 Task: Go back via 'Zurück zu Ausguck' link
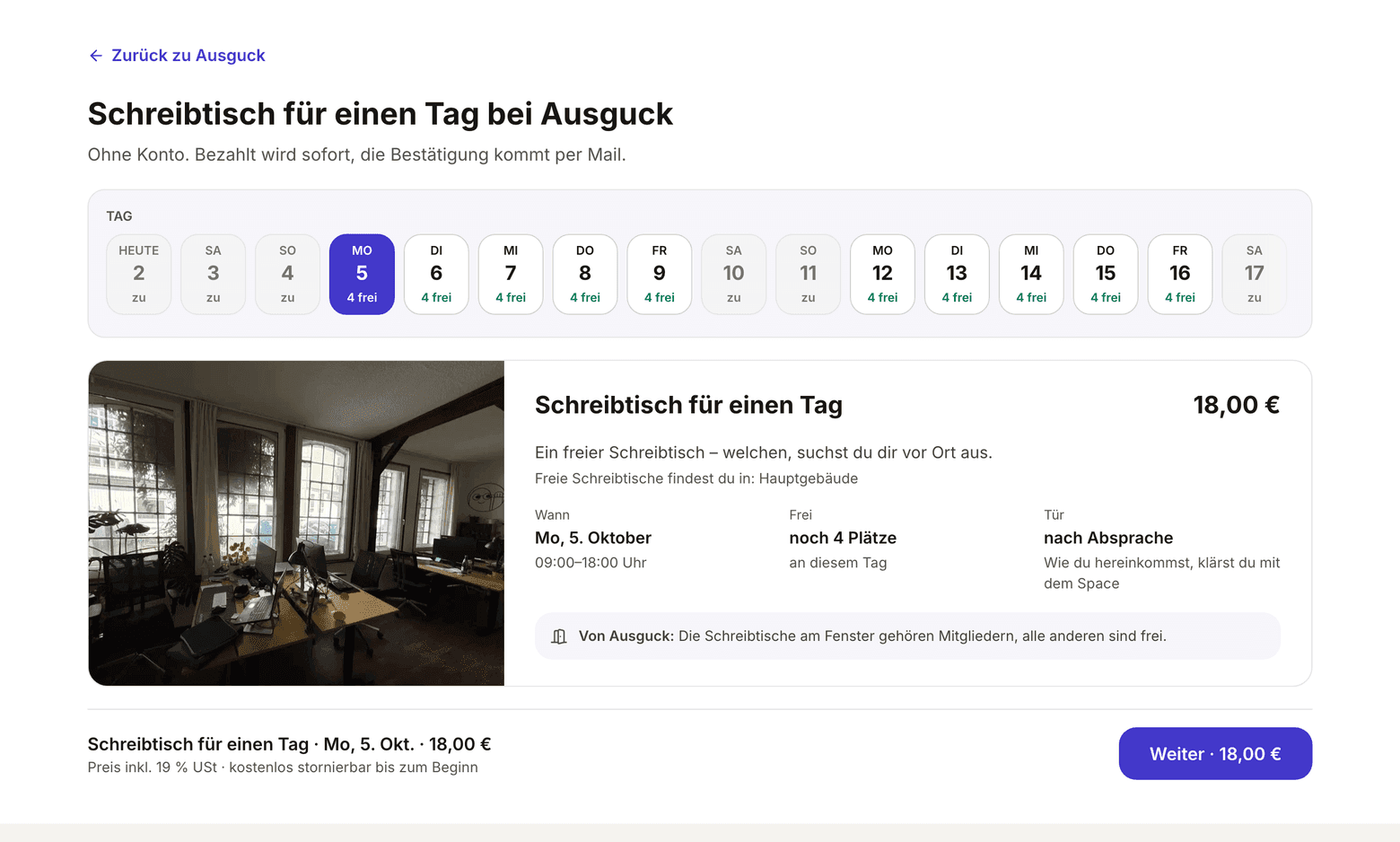pyautogui.click(x=177, y=56)
